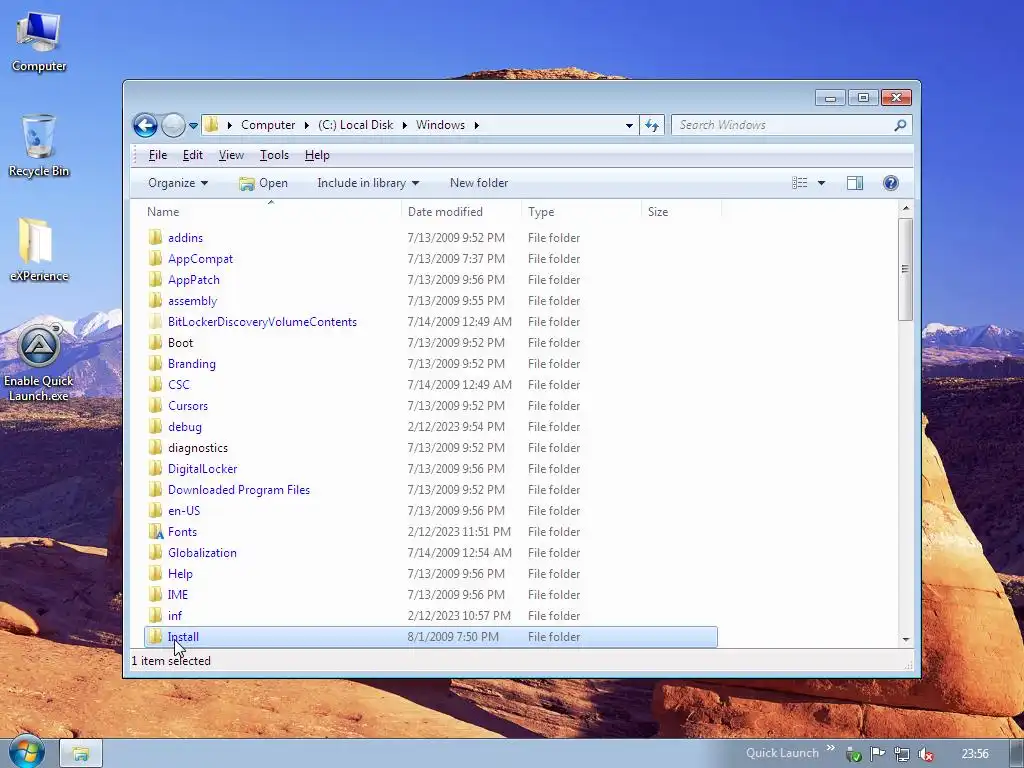Click the refresh icon beside address bar
Image resolution: width=1024 pixels, height=768 pixels.
click(652, 125)
